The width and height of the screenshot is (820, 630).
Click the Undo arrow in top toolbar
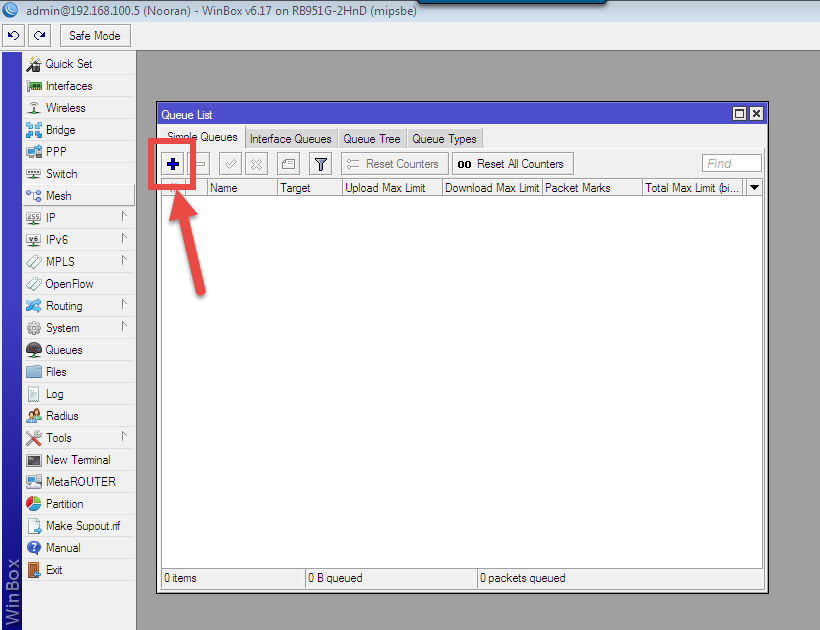pyautogui.click(x=14, y=36)
